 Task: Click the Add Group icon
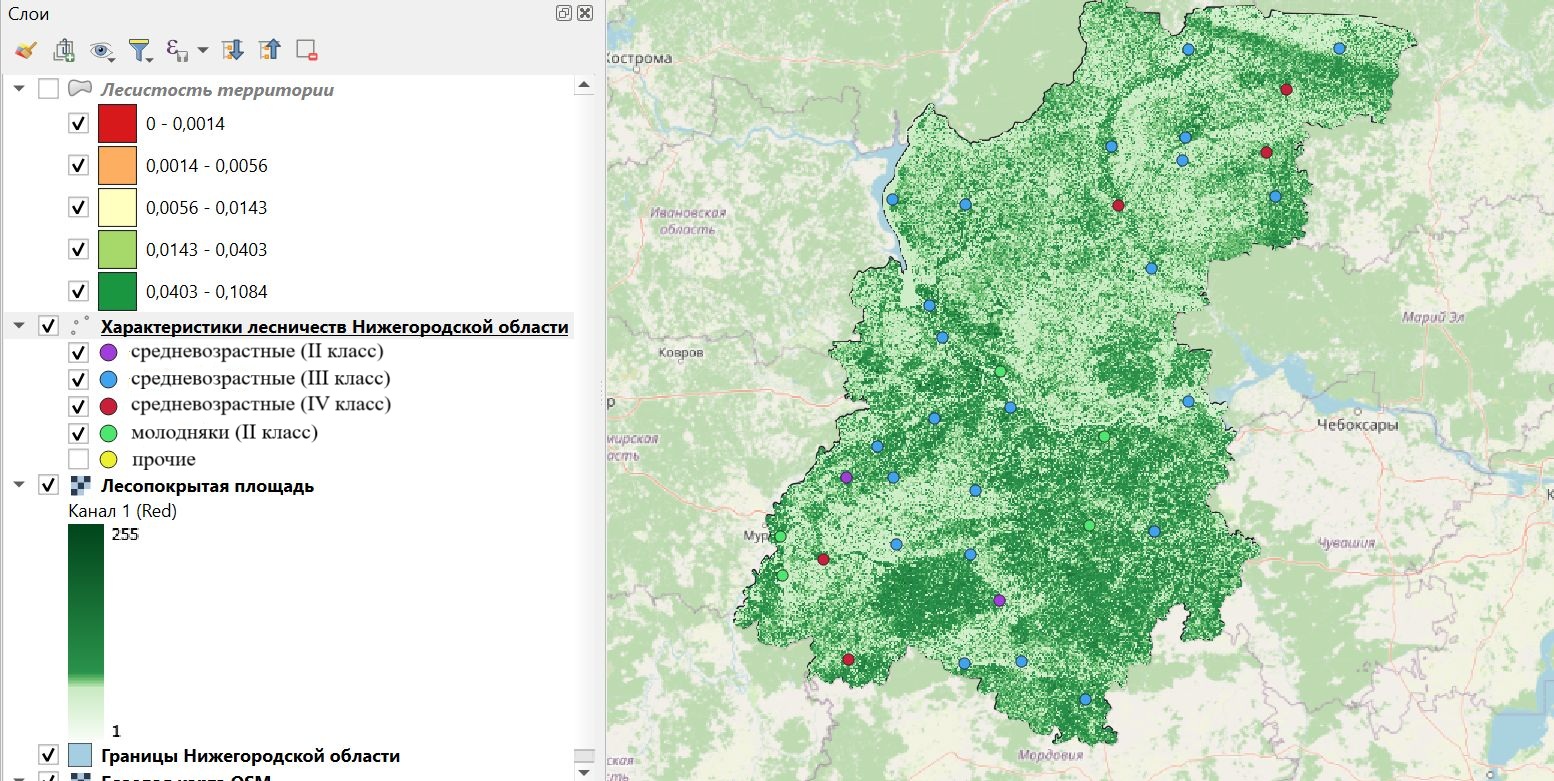(x=64, y=49)
